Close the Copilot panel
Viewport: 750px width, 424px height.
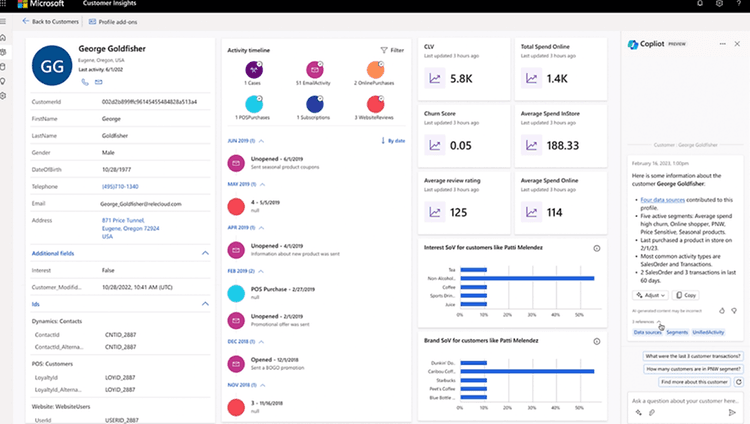[740, 44]
